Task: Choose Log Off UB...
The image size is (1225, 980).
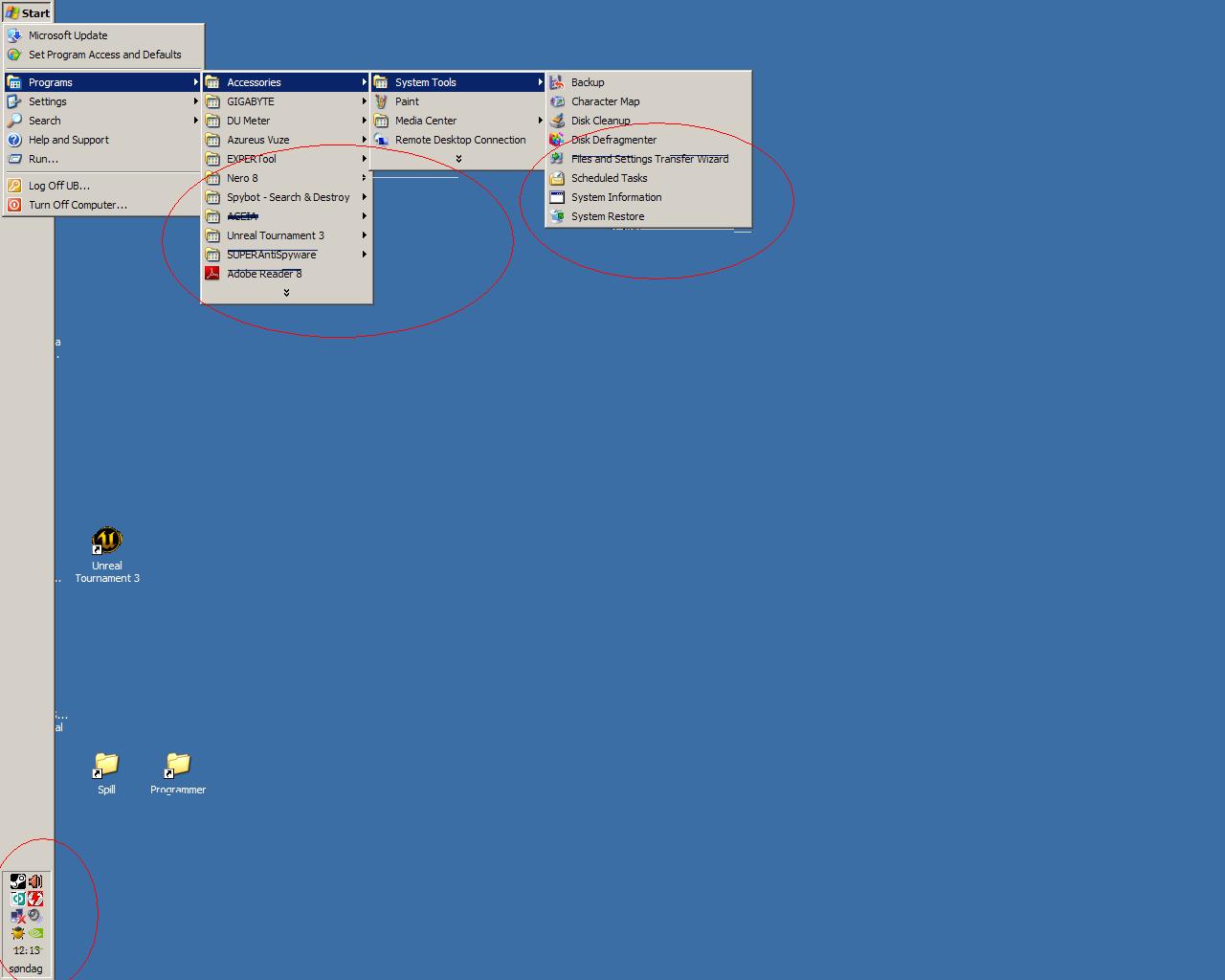Action: [103, 186]
